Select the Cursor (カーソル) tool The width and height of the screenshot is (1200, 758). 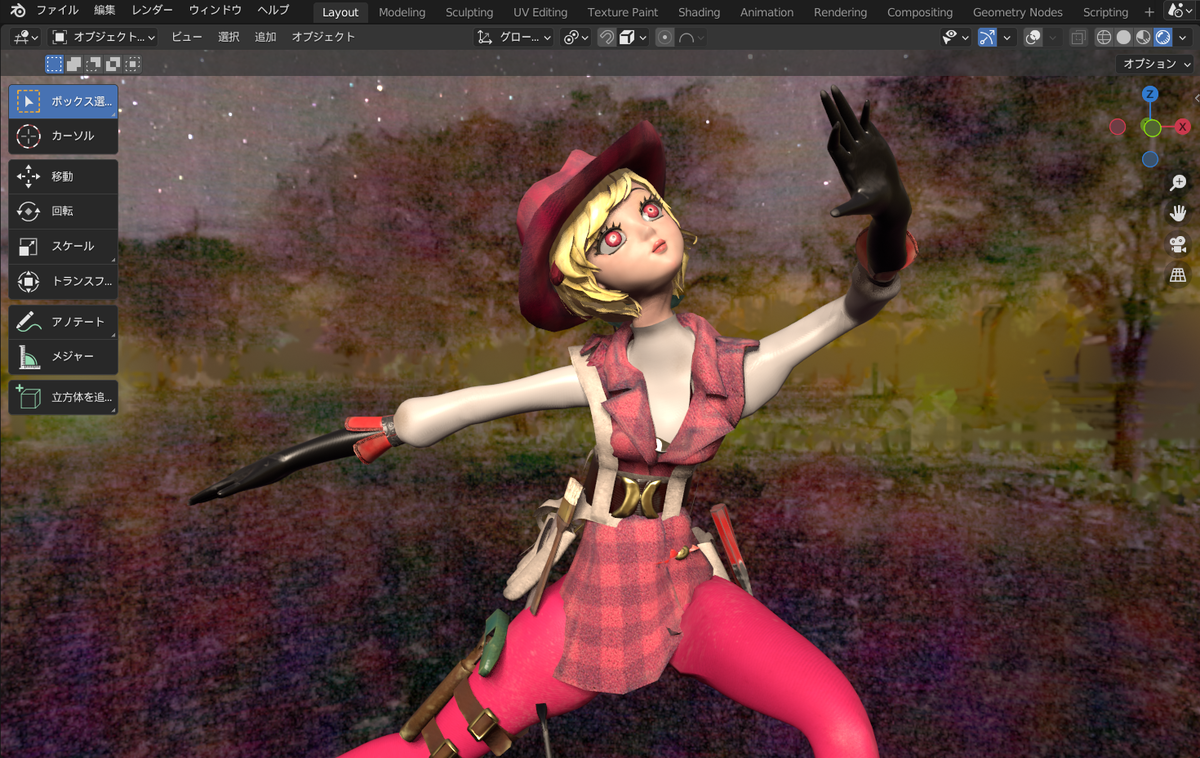coord(63,135)
